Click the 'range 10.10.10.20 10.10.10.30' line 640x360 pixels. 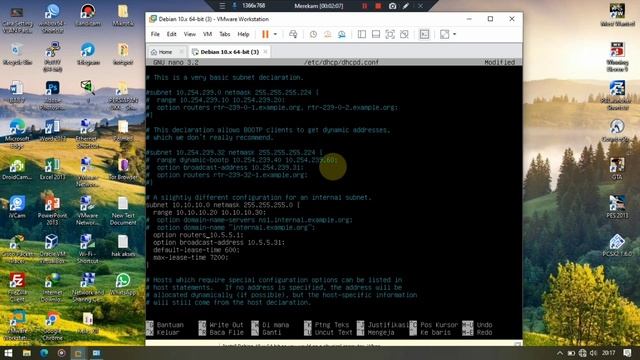tap(209, 213)
